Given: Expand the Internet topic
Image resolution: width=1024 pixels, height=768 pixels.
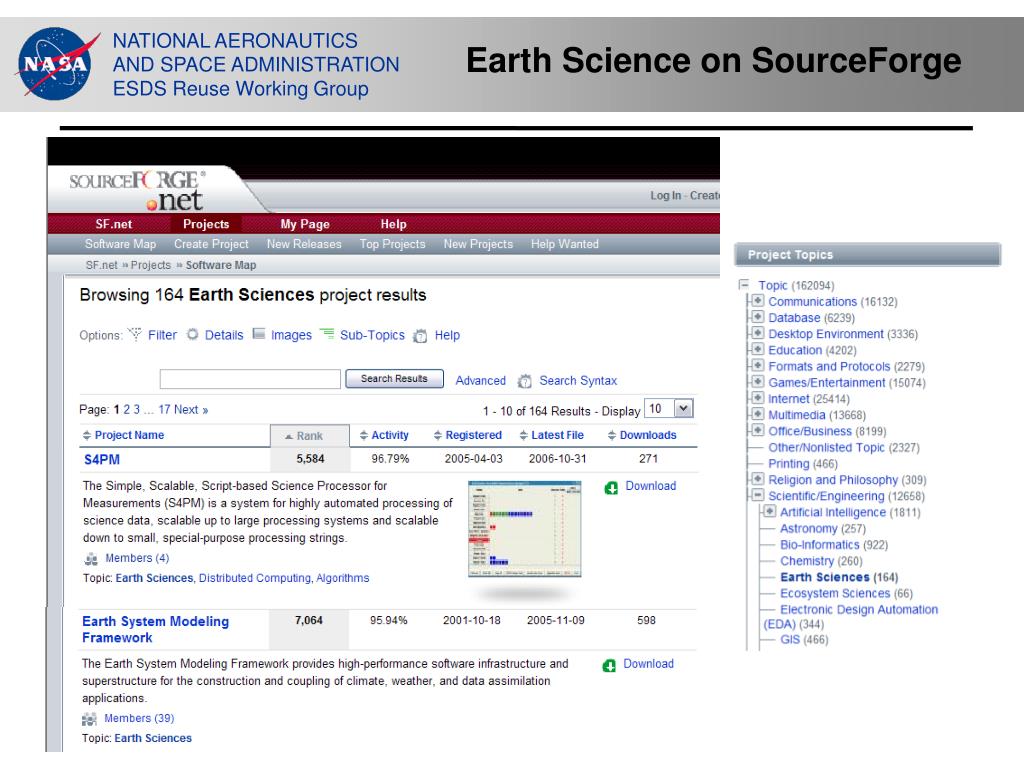Looking at the screenshot, I should pyautogui.click(x=758, y=398).
